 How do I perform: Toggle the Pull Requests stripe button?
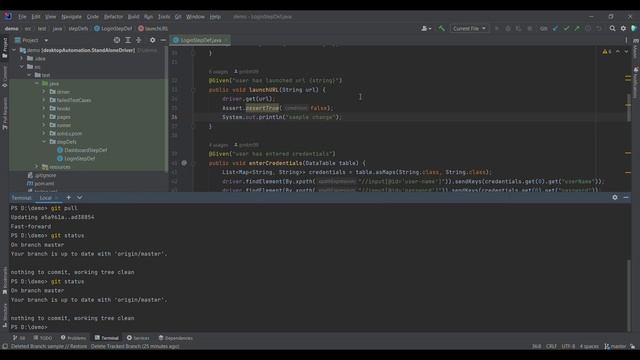click(x=4, y=113)
